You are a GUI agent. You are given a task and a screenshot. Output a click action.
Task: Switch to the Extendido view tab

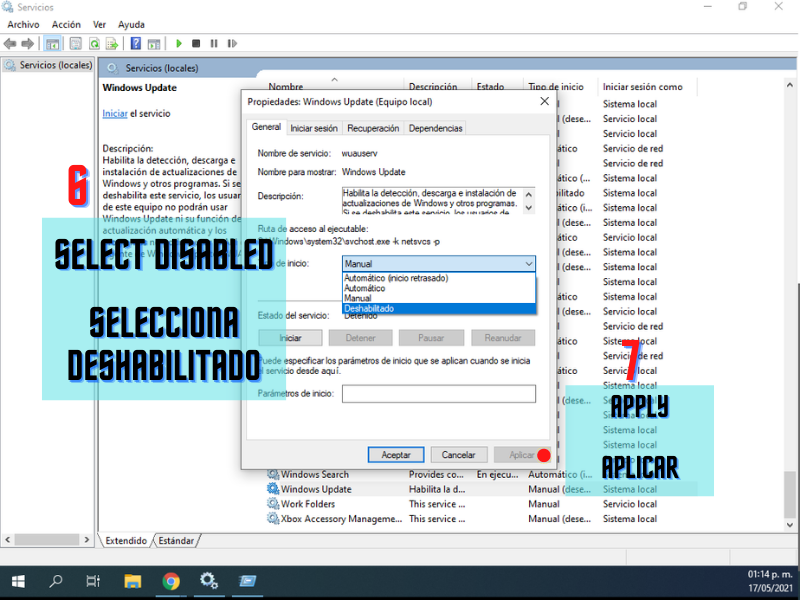pyautogui.click(x=126, y=540)
